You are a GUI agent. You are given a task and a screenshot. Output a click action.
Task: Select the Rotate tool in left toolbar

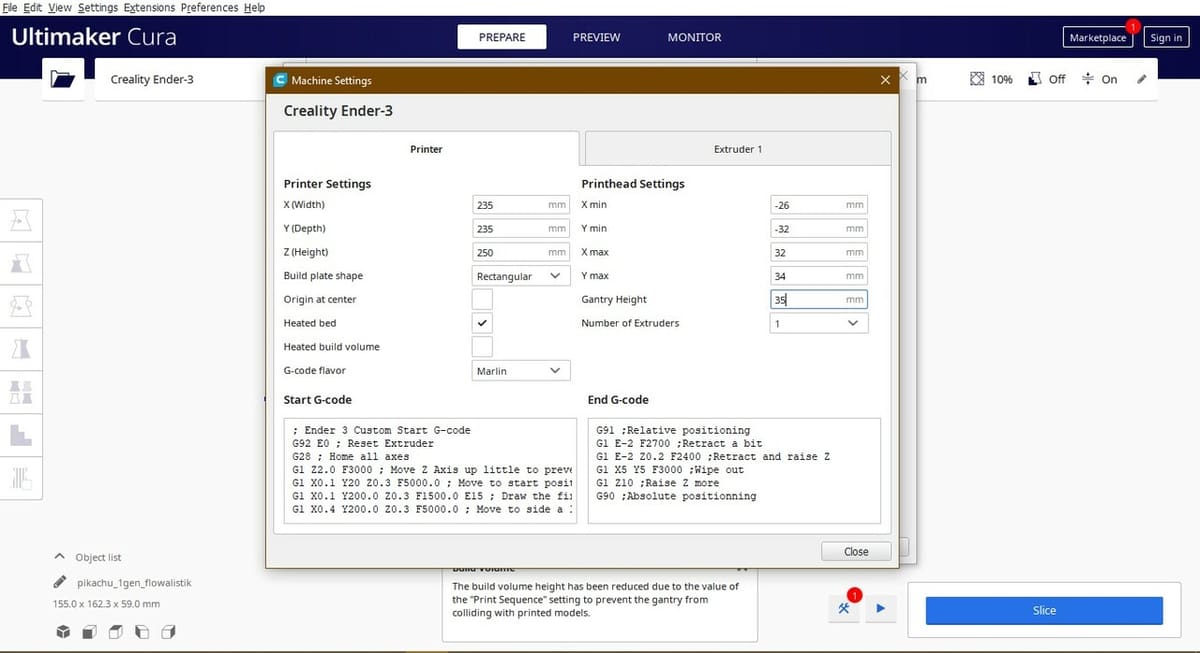pos(20,306)
